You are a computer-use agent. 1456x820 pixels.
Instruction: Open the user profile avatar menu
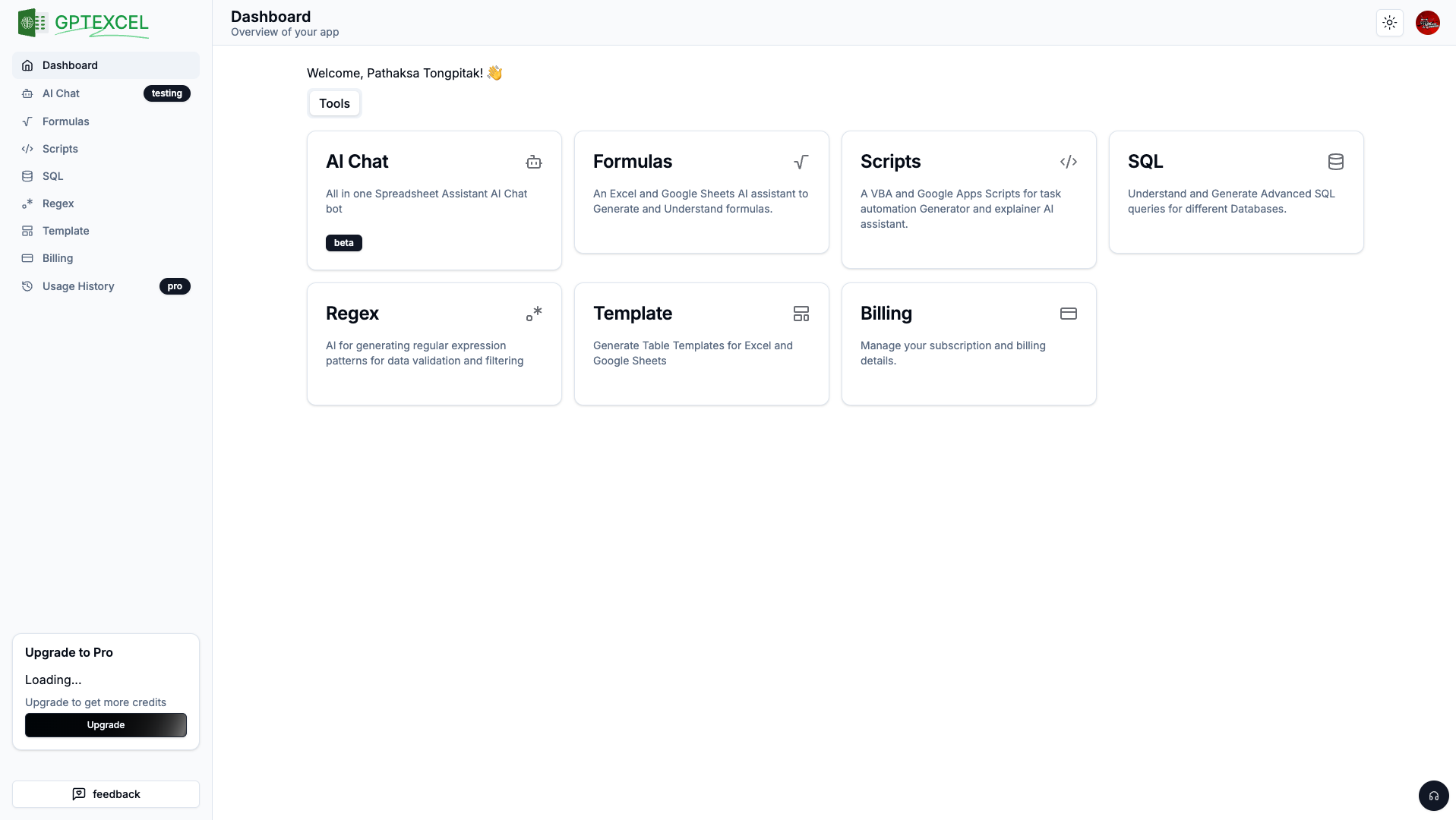pyautogui.click(x=1427, y=23)
